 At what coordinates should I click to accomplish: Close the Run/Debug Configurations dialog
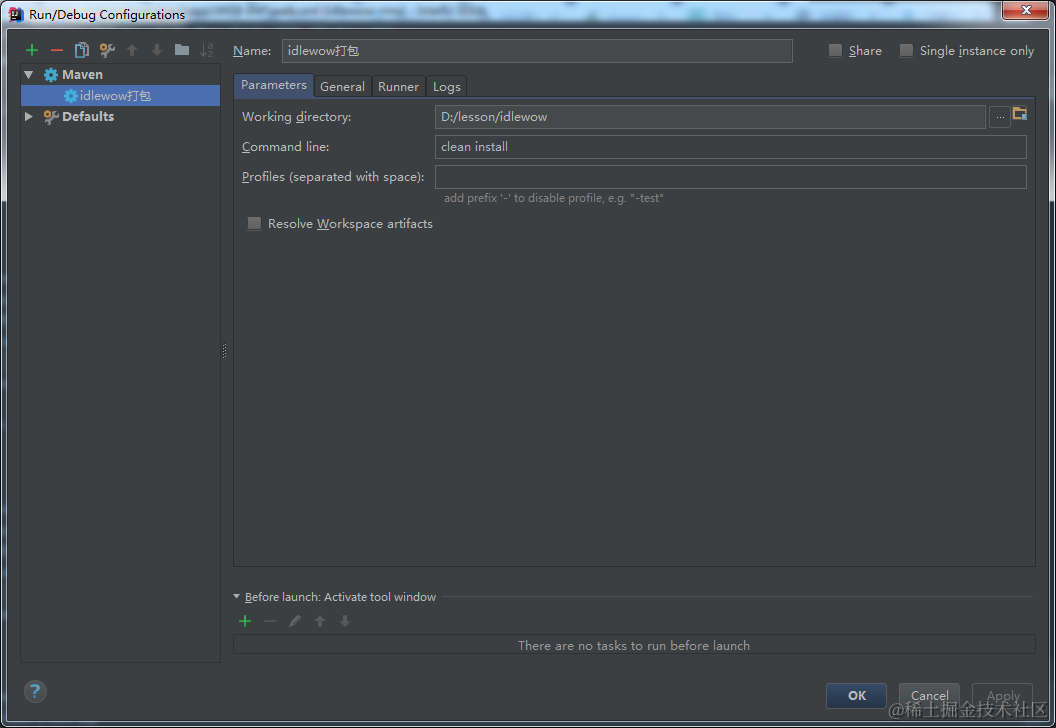1026,9
